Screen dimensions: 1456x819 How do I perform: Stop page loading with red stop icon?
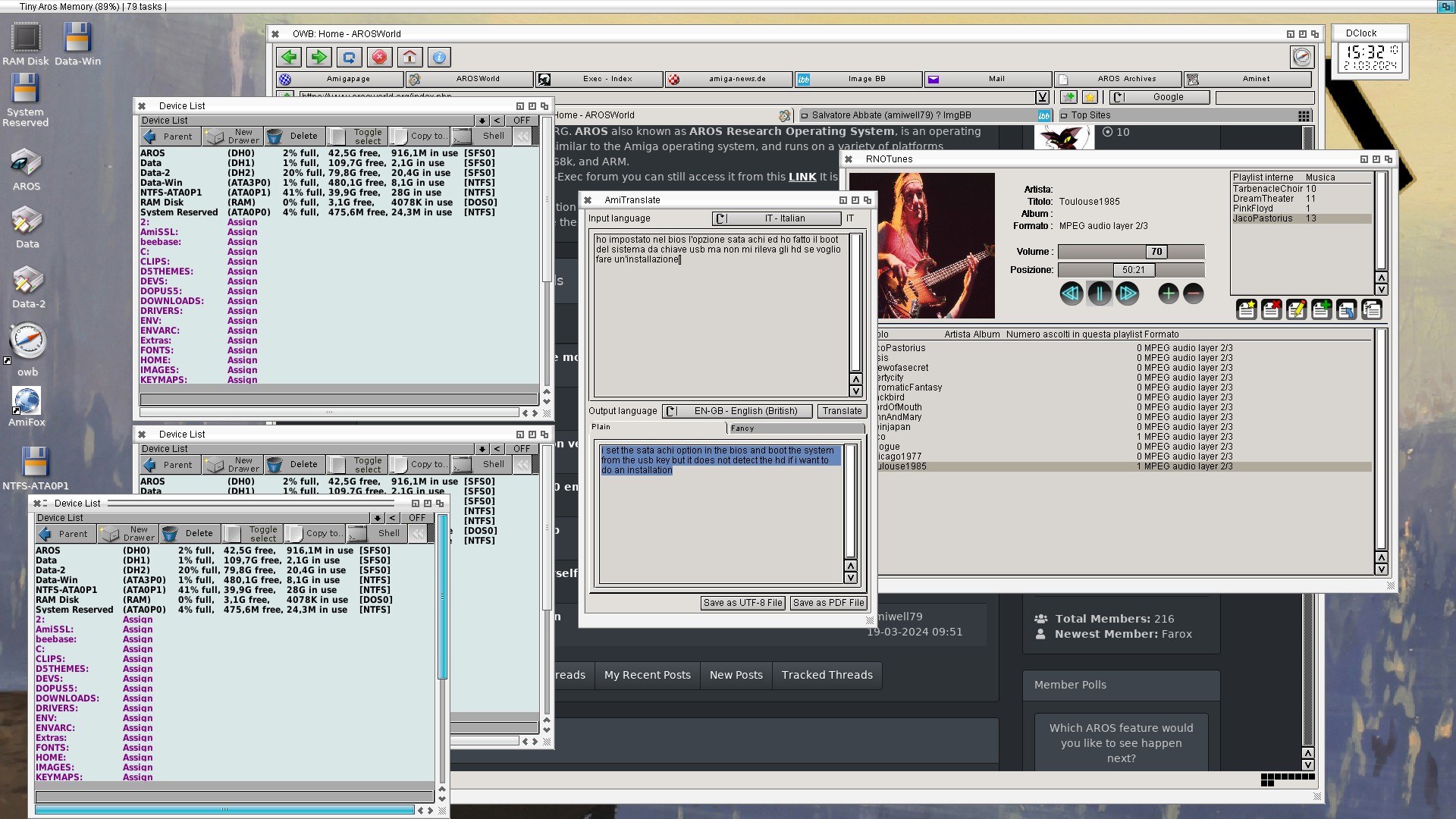click(x=379, y=57)
